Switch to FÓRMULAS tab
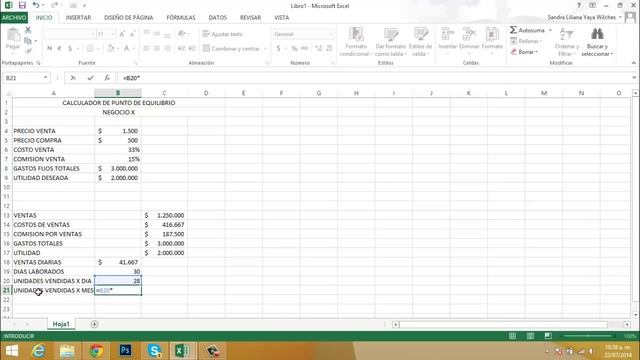 click(x=181, y=18)
